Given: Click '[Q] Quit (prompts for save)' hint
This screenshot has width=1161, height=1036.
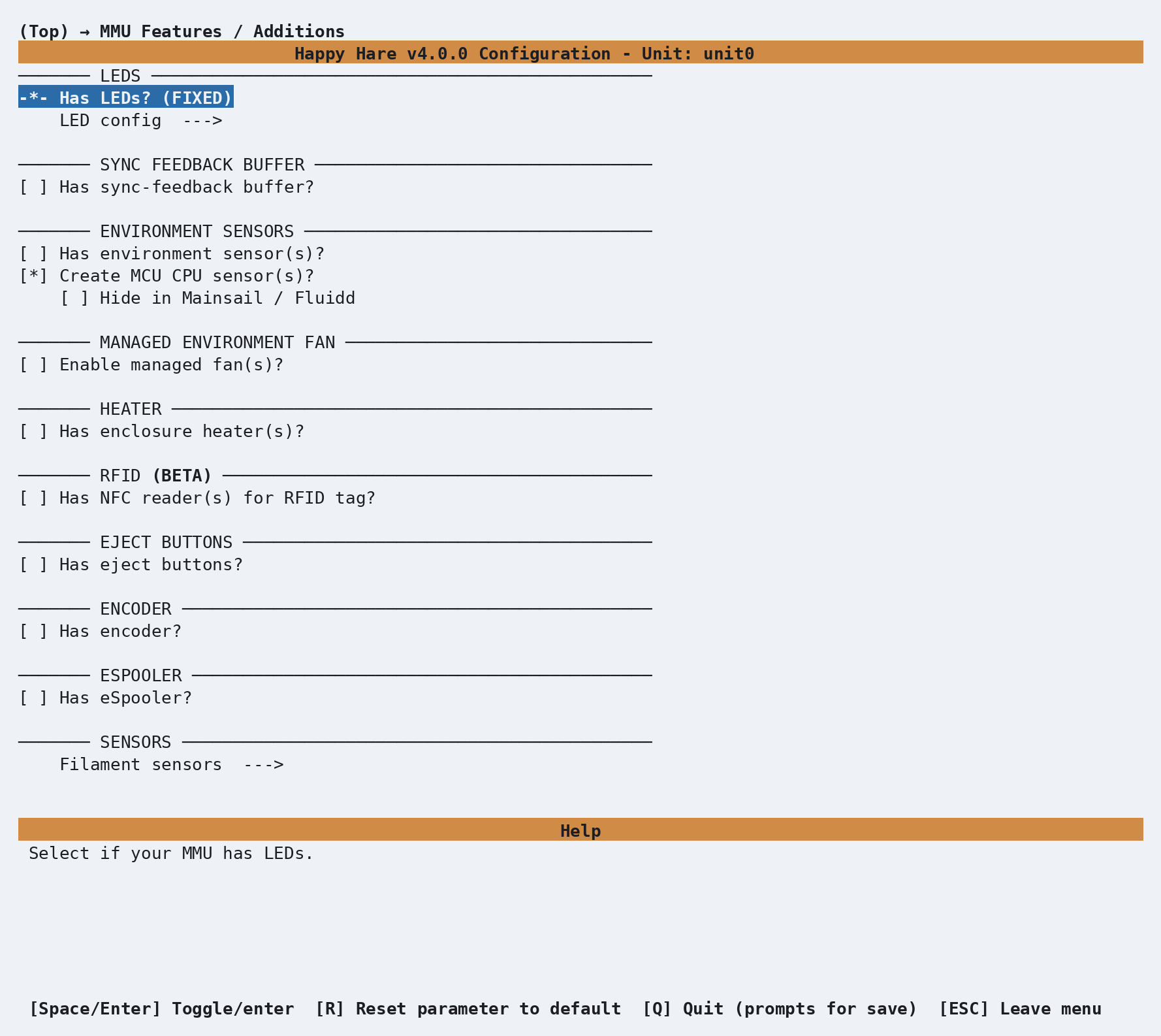Looking at the screenshot, I should (780, 1009).
